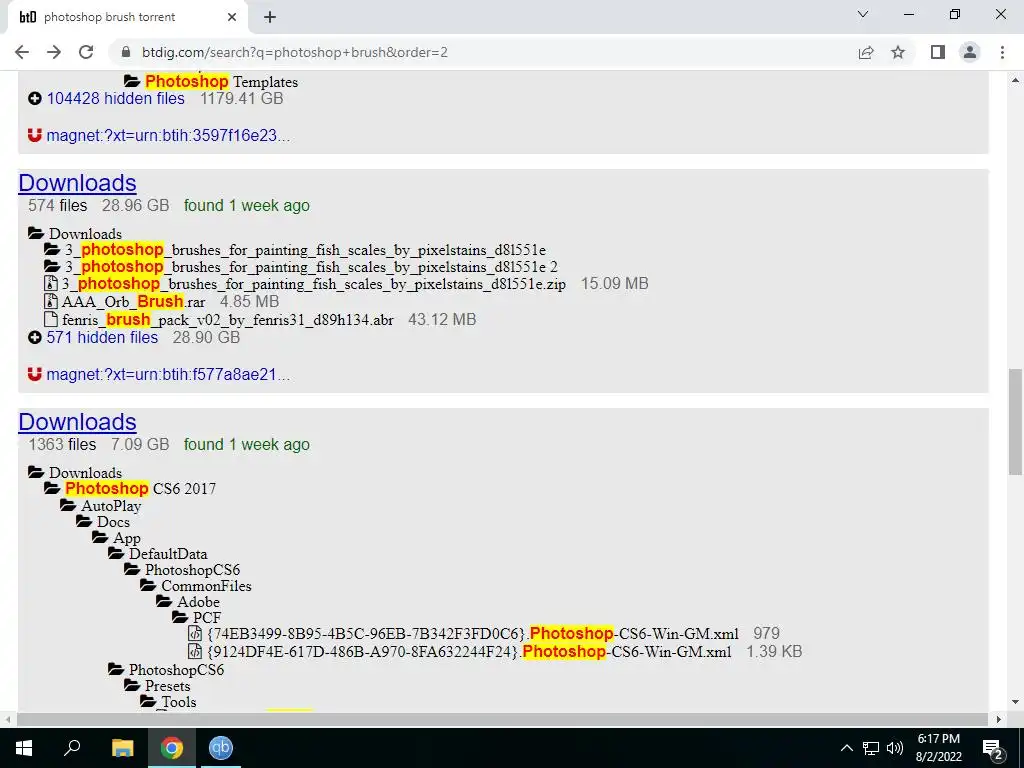
Task: Click the 15.09 MB size text
Action: coord(615,283)
